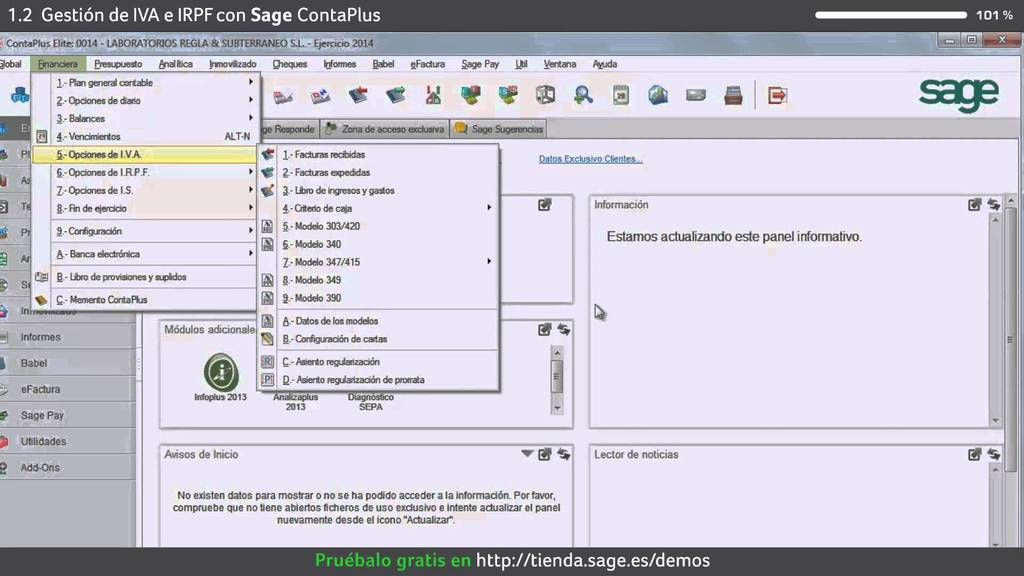Expand Opciones de I.R.P.F. submenu
This screenshot has width=1024, height=576.
coord(250,172)
